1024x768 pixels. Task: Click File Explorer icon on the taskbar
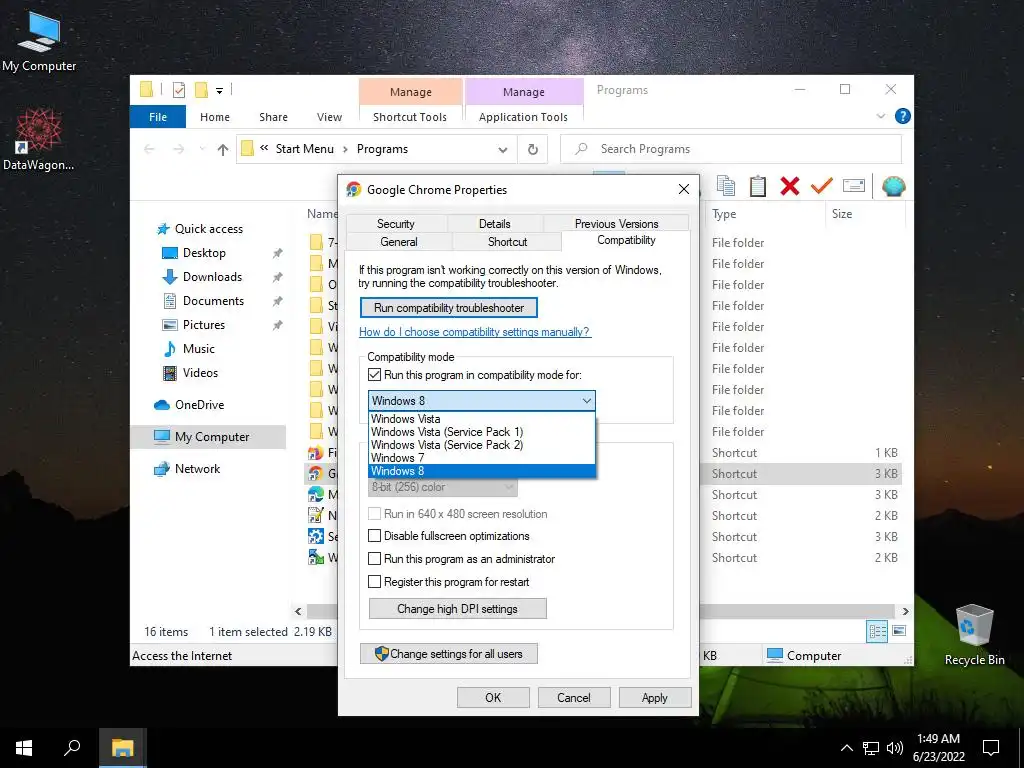tap(122, 748)
